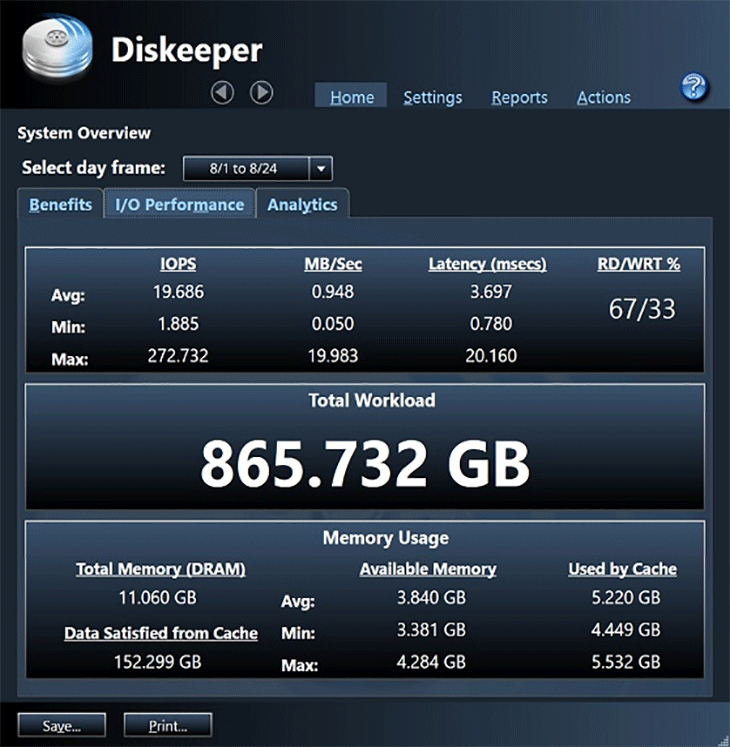Open the Settings menu

(x=433, y=97)
